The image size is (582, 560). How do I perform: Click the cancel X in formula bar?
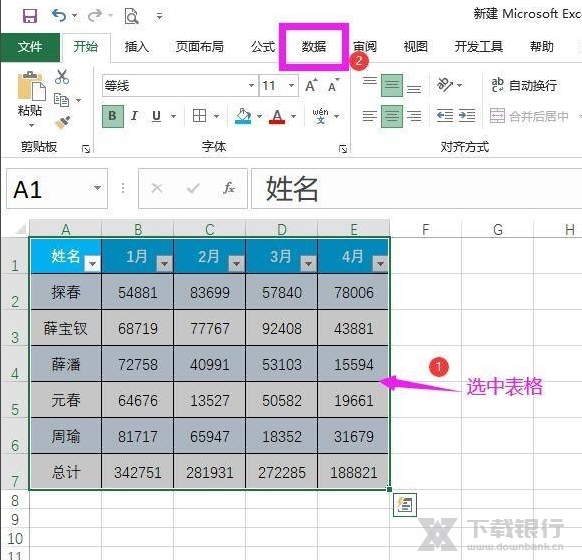[157, 188]
